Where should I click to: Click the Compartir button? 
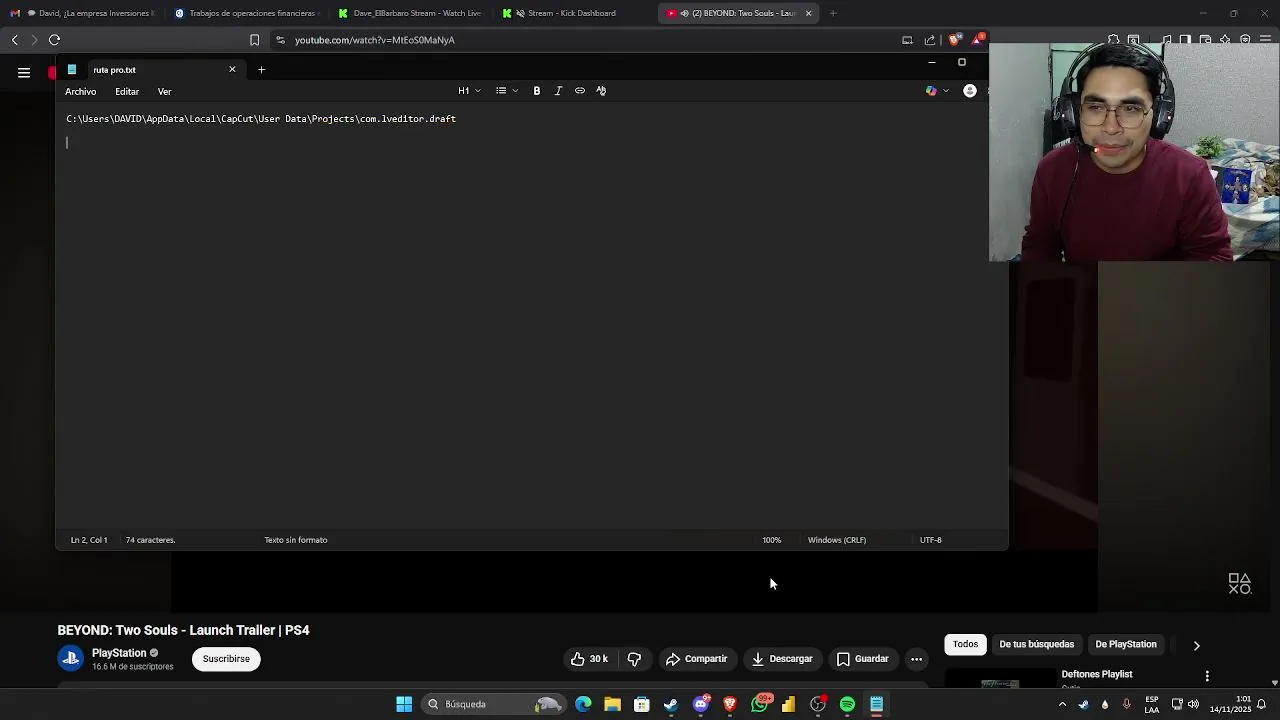[x=696, y=659]
